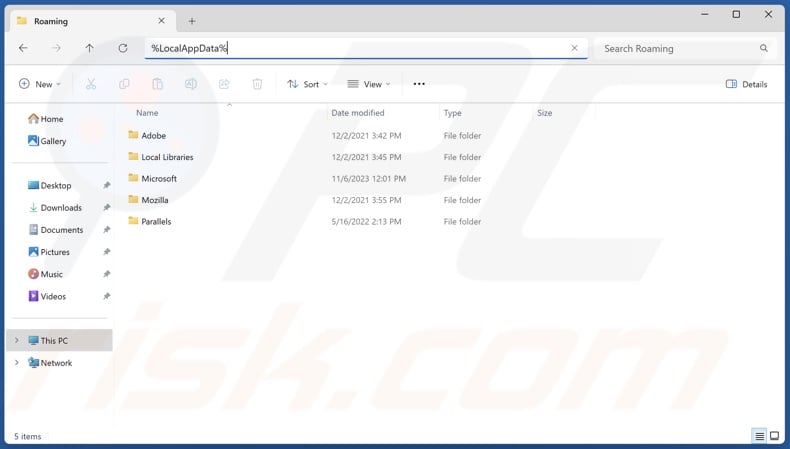
Task: Click the 5 items status bar text
Action: pyautogui.click(x=28, y=436)
